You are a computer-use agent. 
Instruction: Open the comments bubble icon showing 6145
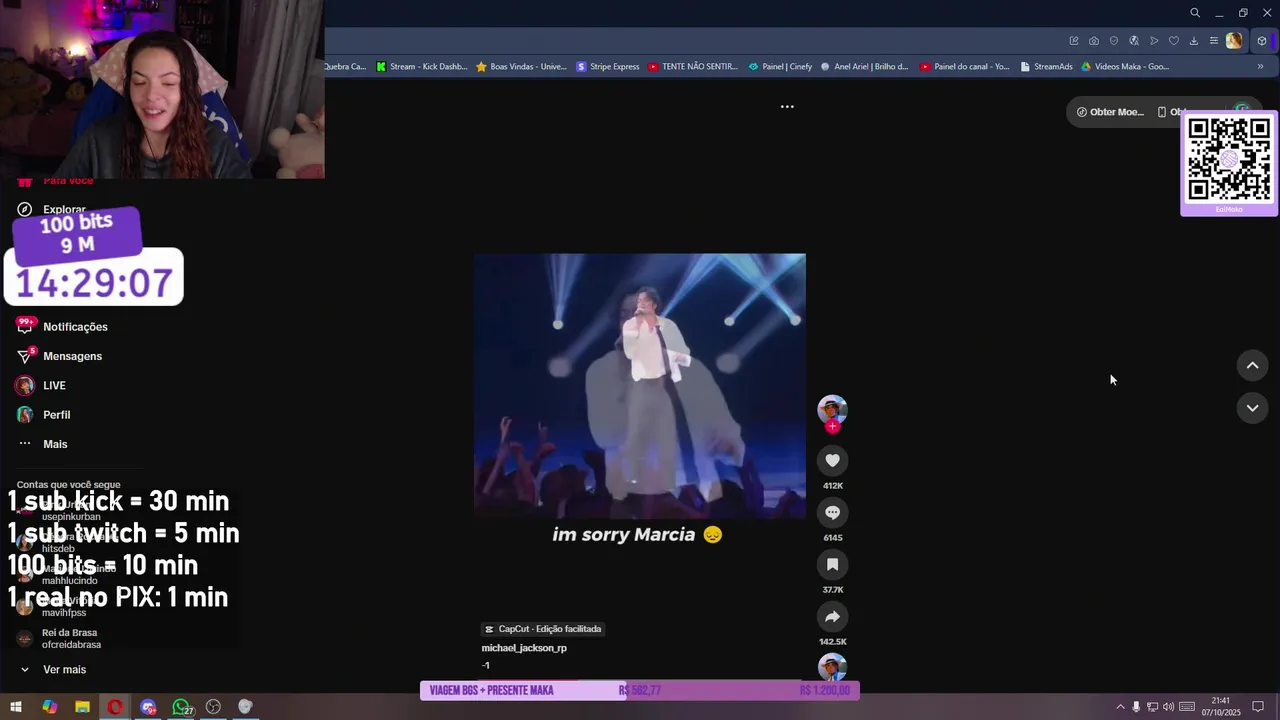pos(832,512)
